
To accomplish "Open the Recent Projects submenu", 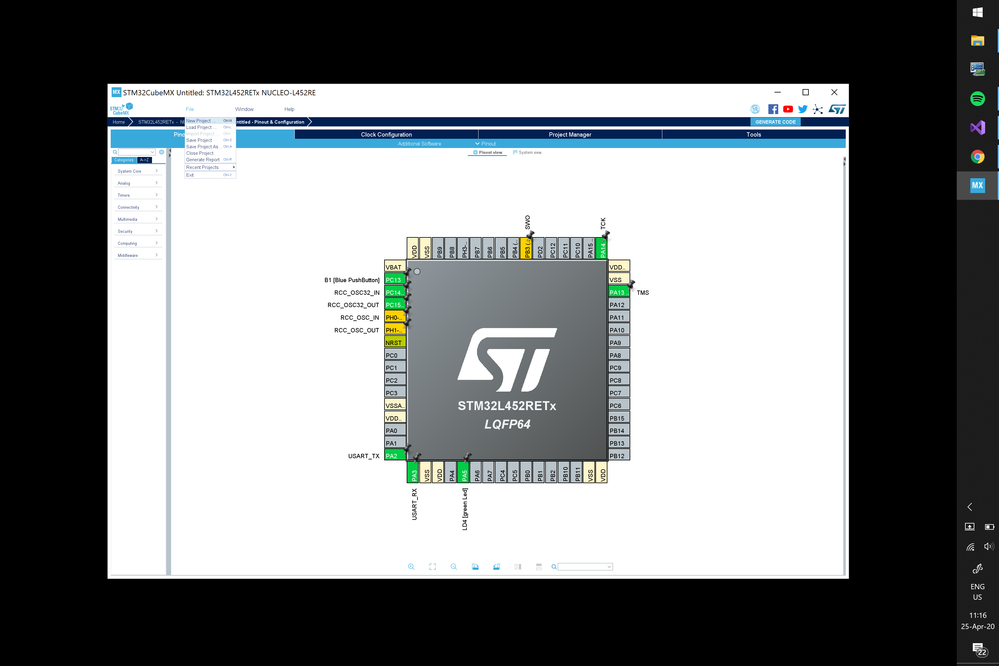I will tap(210, 167).
